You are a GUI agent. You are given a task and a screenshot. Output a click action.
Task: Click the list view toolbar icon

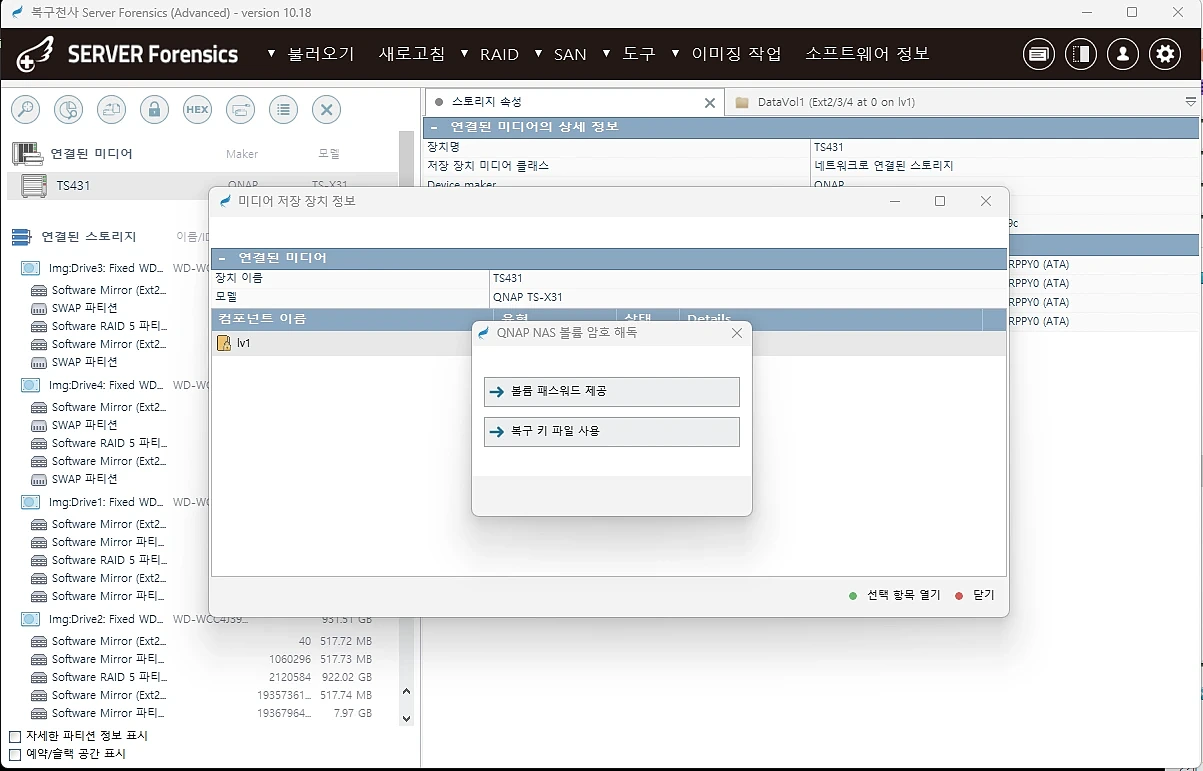284,110
